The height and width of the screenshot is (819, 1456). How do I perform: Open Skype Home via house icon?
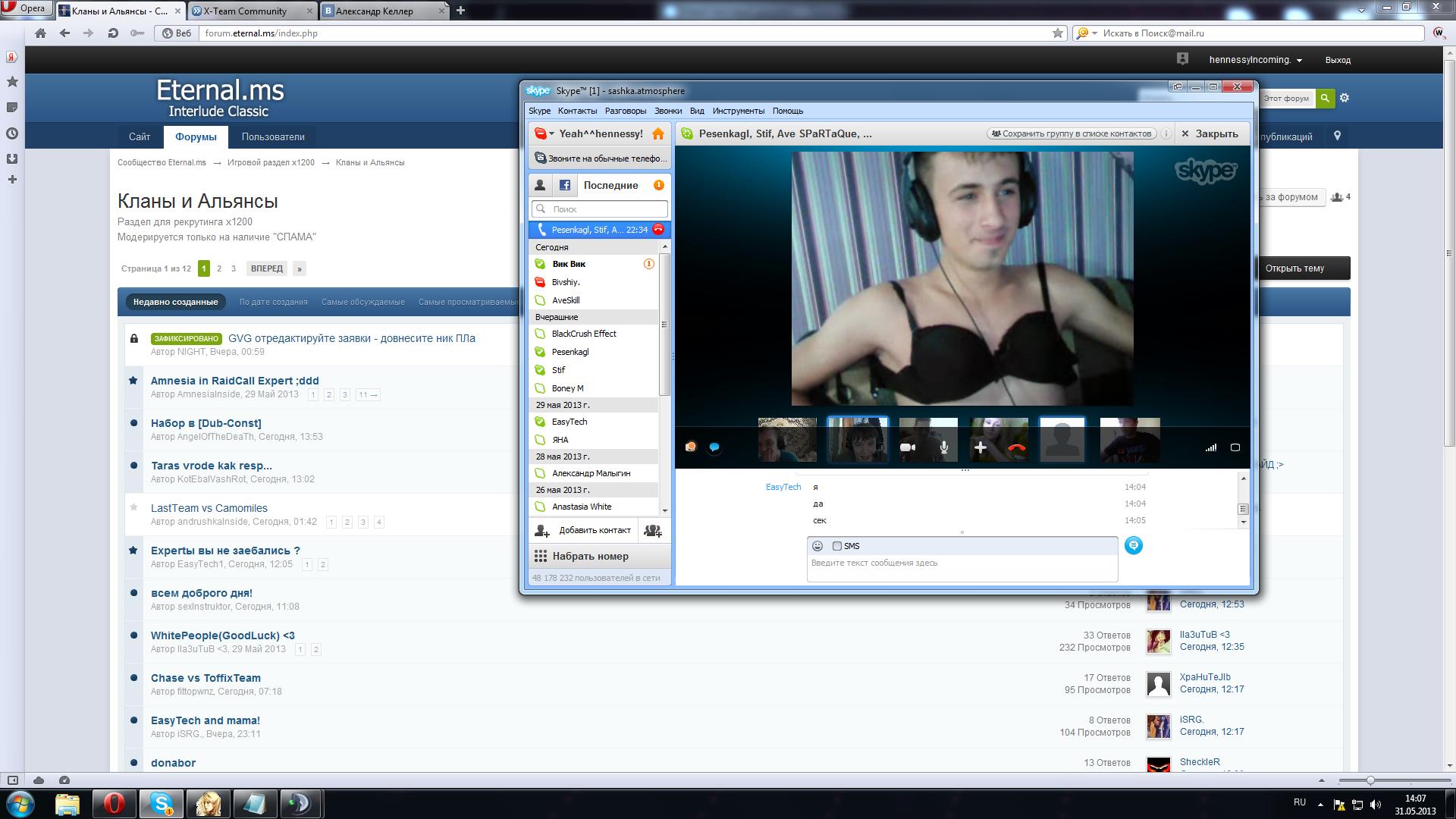658,134
